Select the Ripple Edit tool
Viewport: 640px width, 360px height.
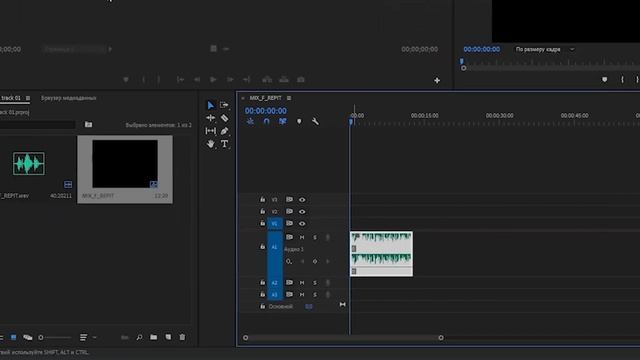[211, 118]
